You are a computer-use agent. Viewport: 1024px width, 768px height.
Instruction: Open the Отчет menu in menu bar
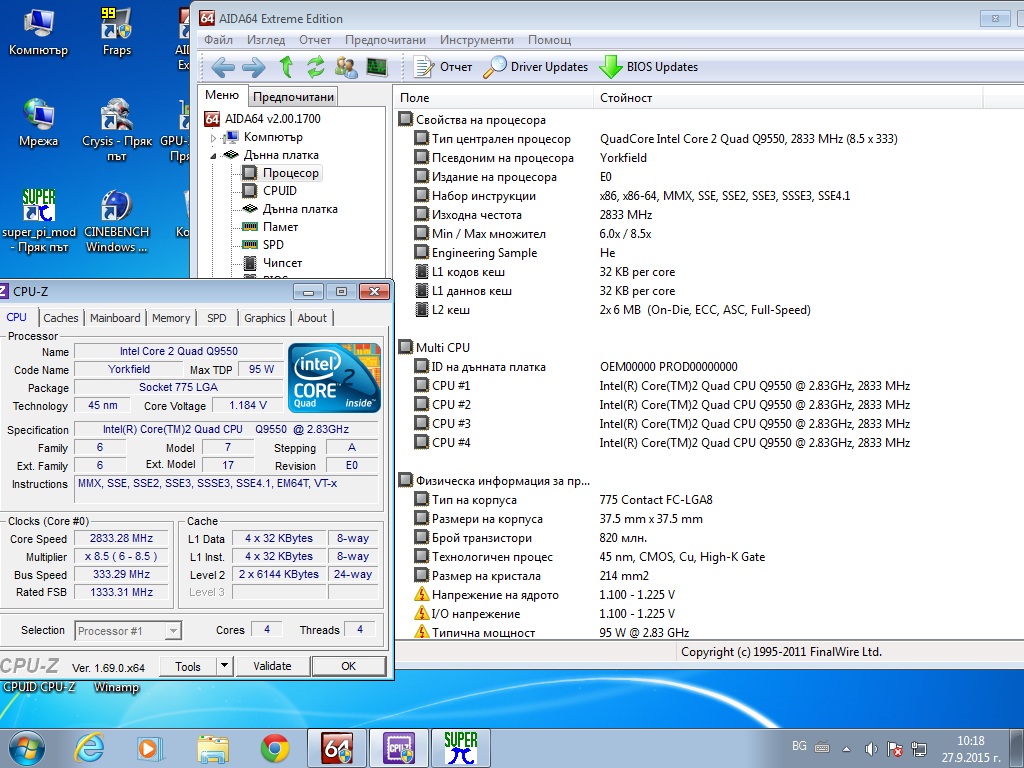point(315,40)
